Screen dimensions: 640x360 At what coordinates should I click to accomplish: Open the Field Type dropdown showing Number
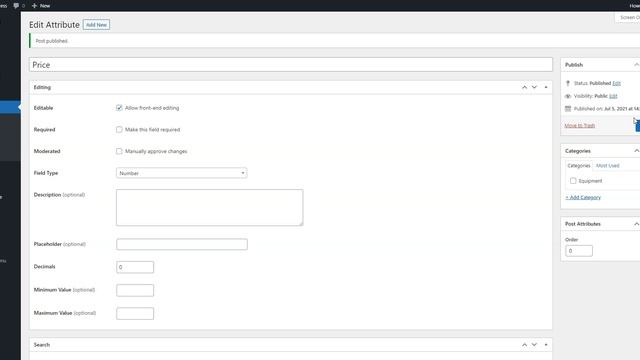[182, 173]
